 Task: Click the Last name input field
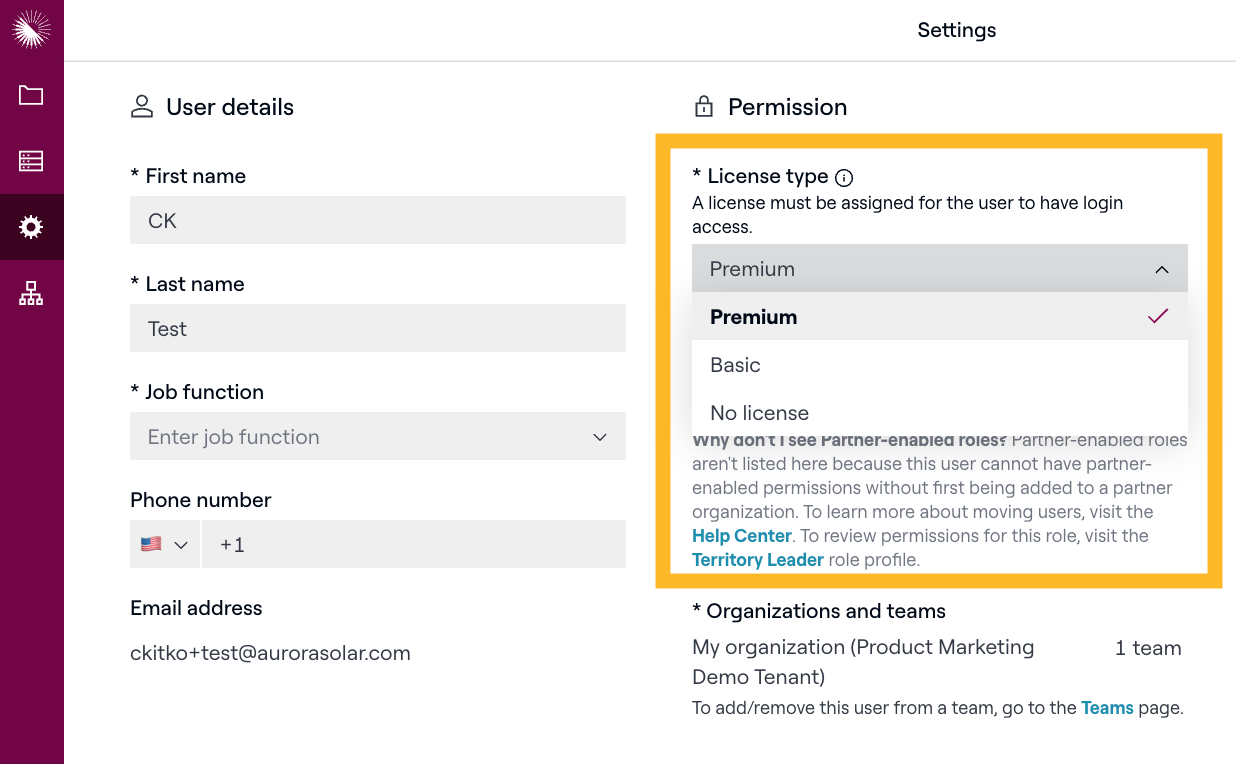pyautogui.click(x=377, y=329)
